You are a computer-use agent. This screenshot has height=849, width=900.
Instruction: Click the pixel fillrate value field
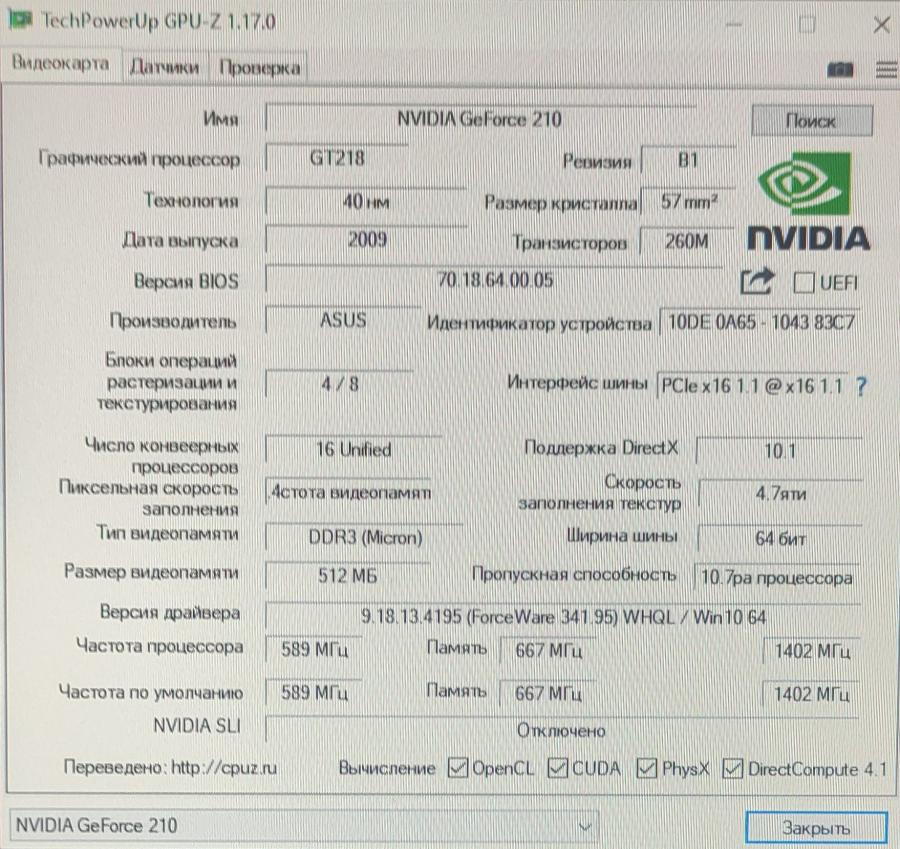click(349, 493)
